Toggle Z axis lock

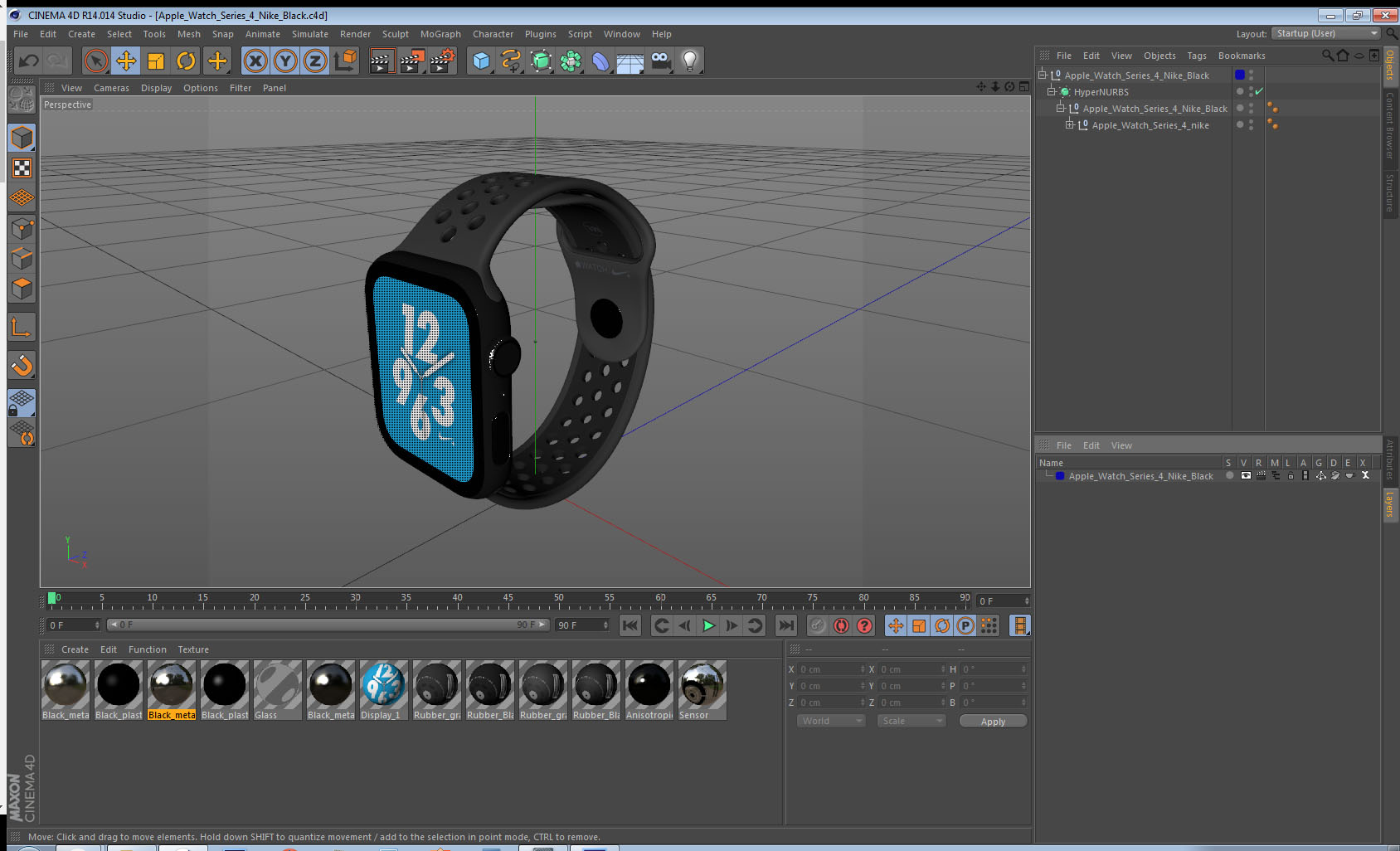pyautogui.click(x=315, y=61)
